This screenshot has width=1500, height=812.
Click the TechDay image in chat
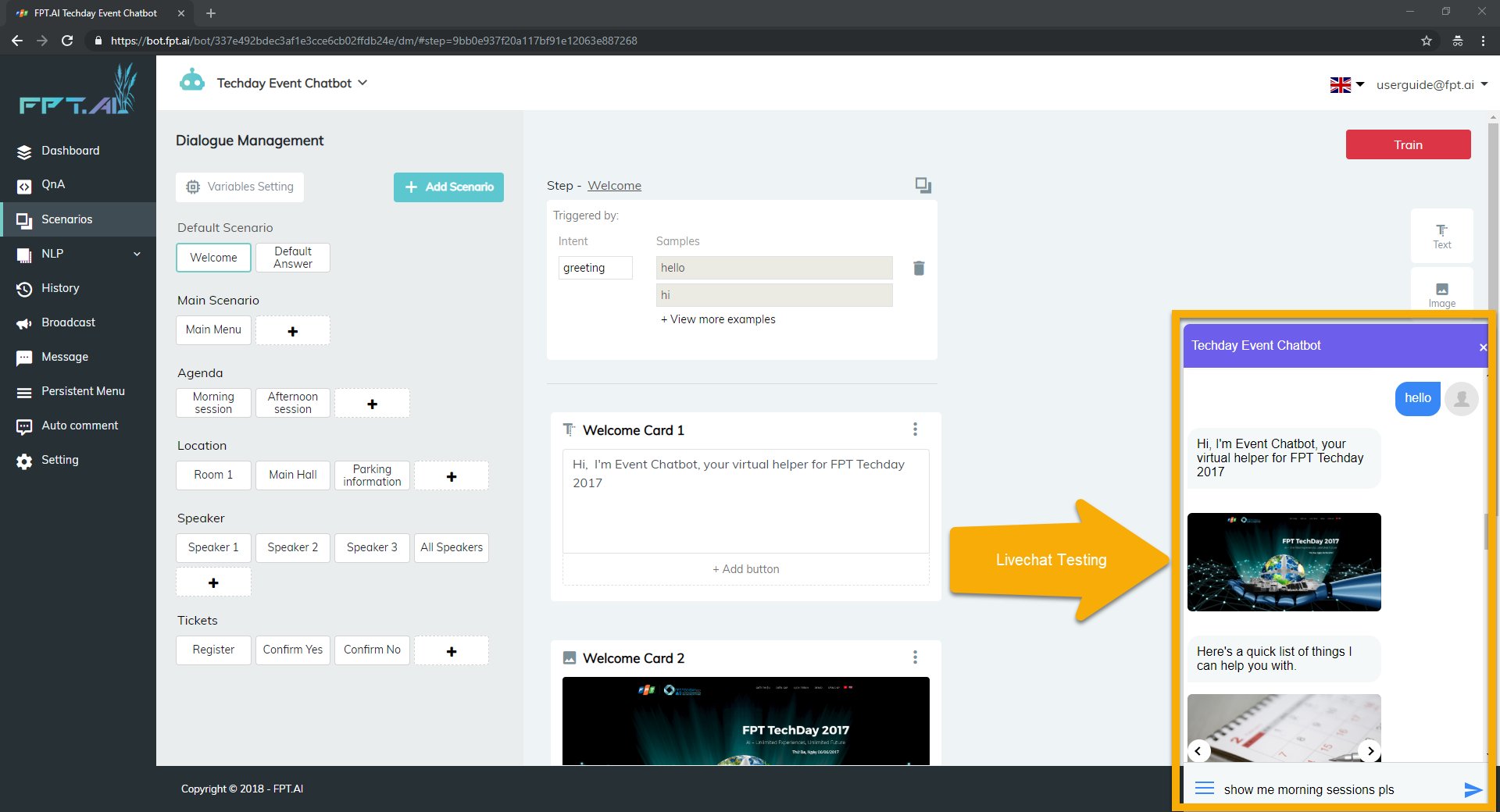[1284, 562]
